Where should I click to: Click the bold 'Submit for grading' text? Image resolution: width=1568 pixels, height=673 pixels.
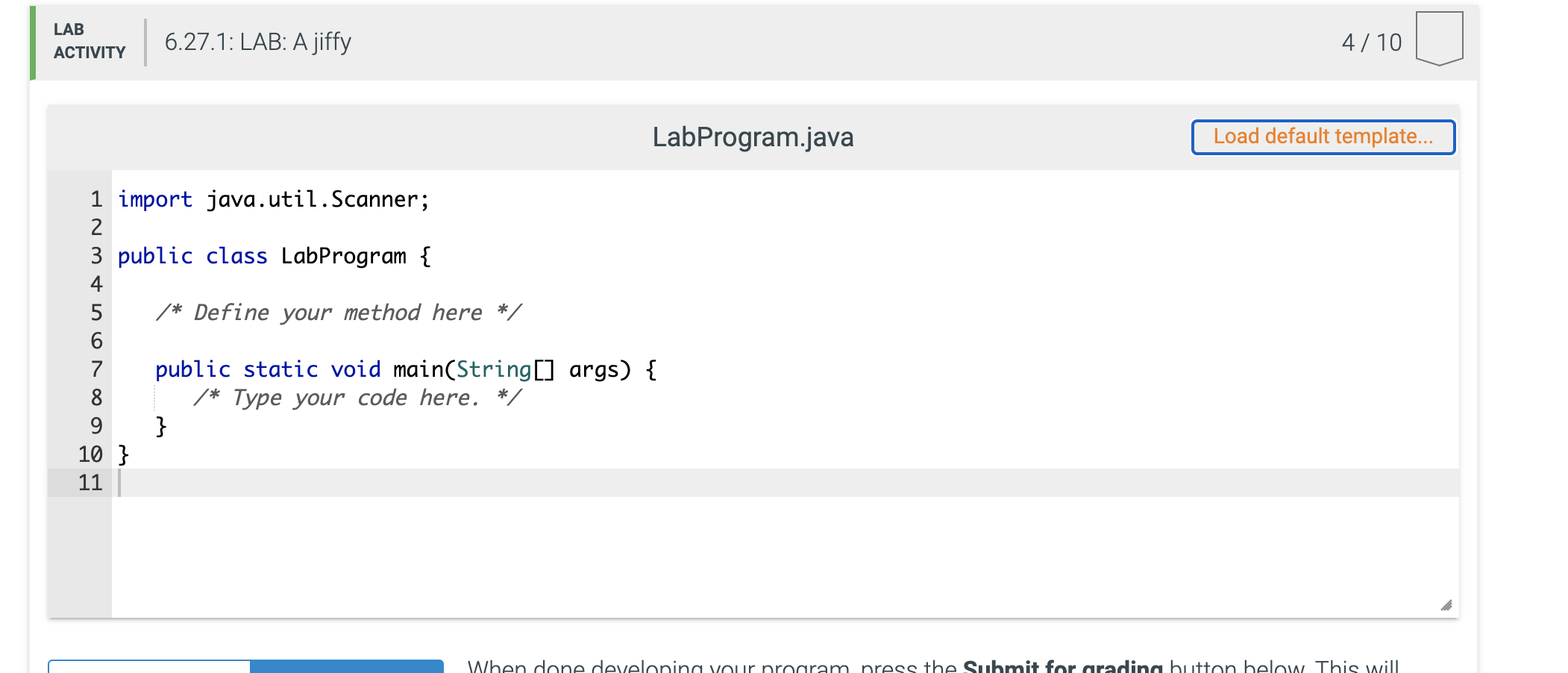coord(1063,666)
